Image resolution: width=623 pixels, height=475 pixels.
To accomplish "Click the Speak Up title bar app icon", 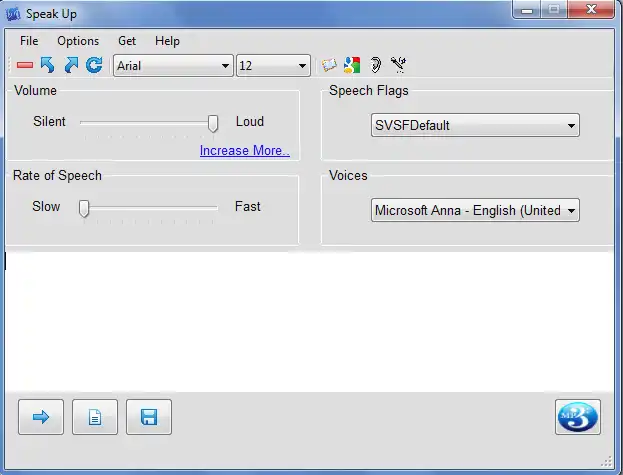I will (13, 14).
